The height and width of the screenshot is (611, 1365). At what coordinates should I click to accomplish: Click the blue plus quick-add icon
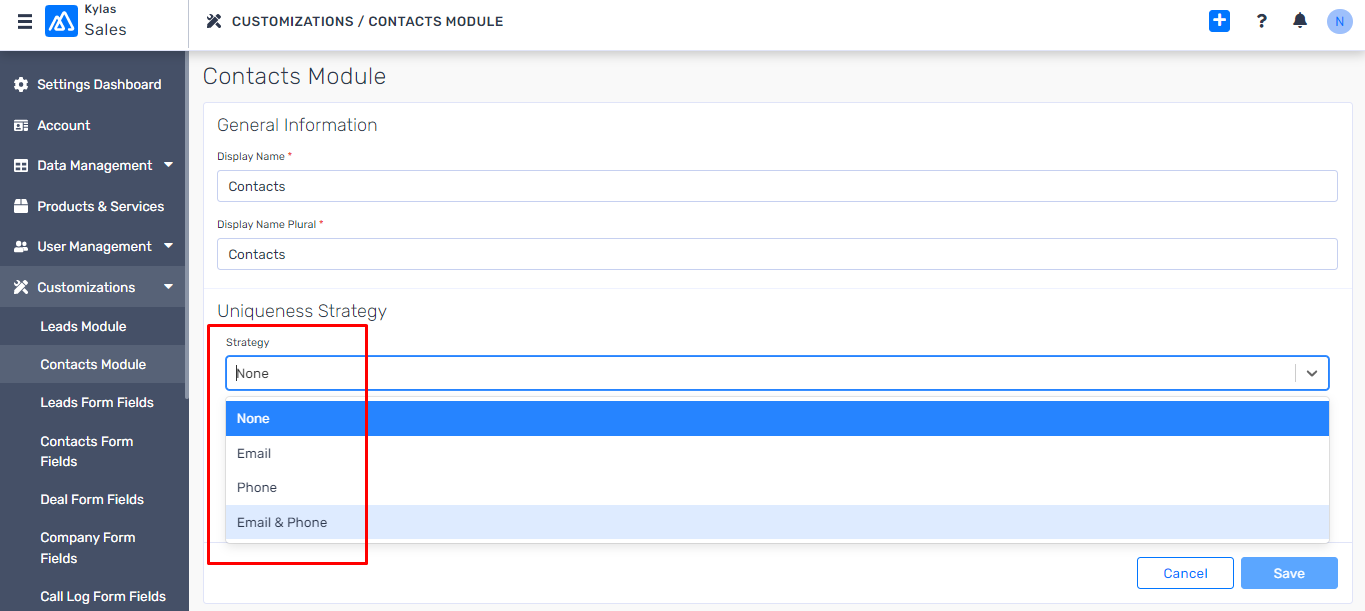coord(1219,21)
